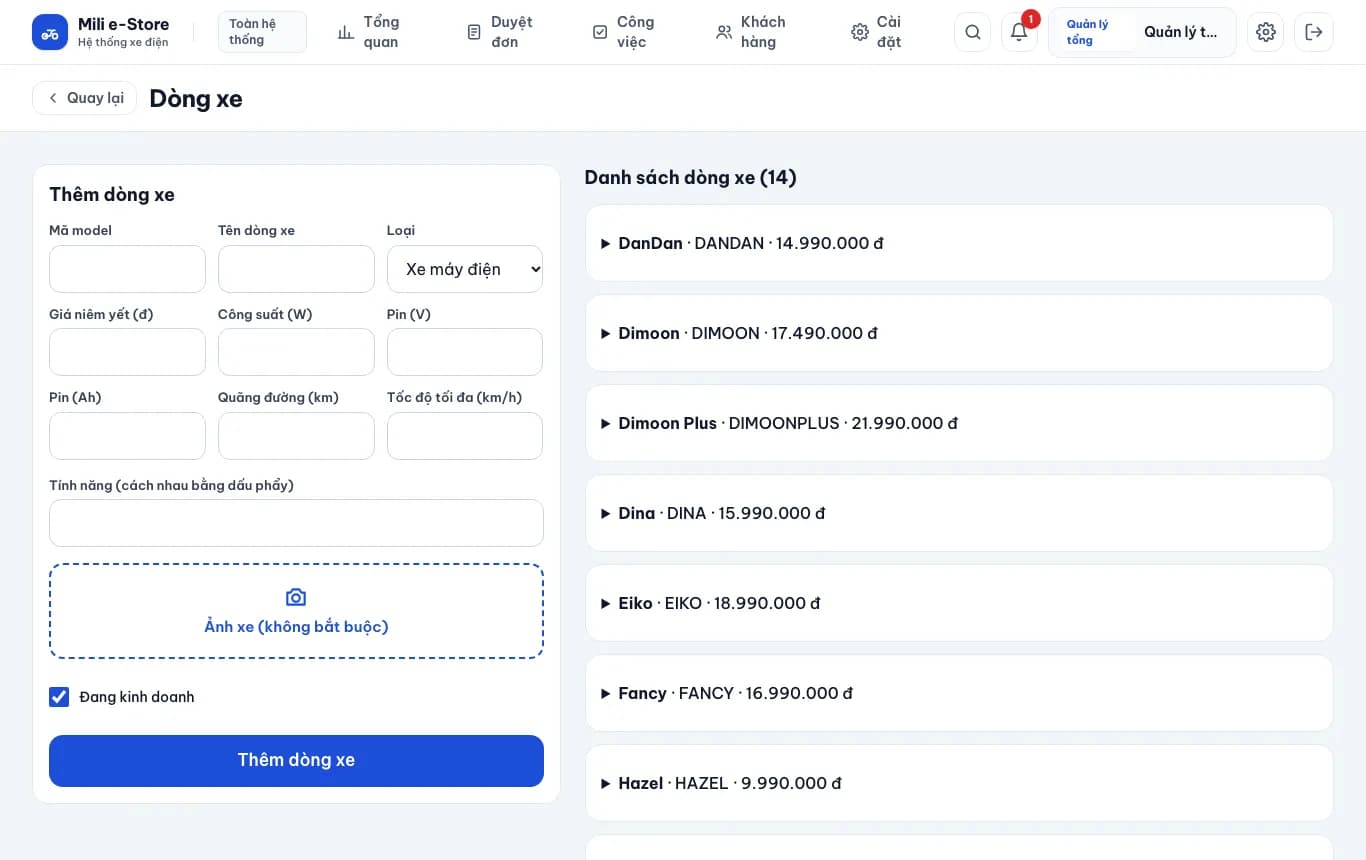Expand the Dimoon 17.490.000 đ row
Image resolution: width=1366 pixels, height=860 pixels.
[x=959, y=333]
